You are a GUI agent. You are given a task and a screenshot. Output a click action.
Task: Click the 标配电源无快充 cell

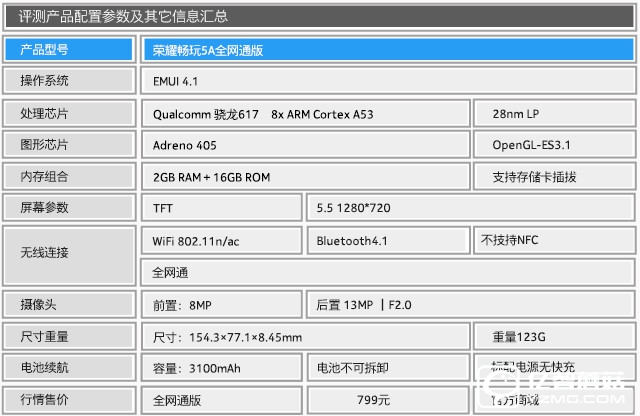click(x=554, y=367)
